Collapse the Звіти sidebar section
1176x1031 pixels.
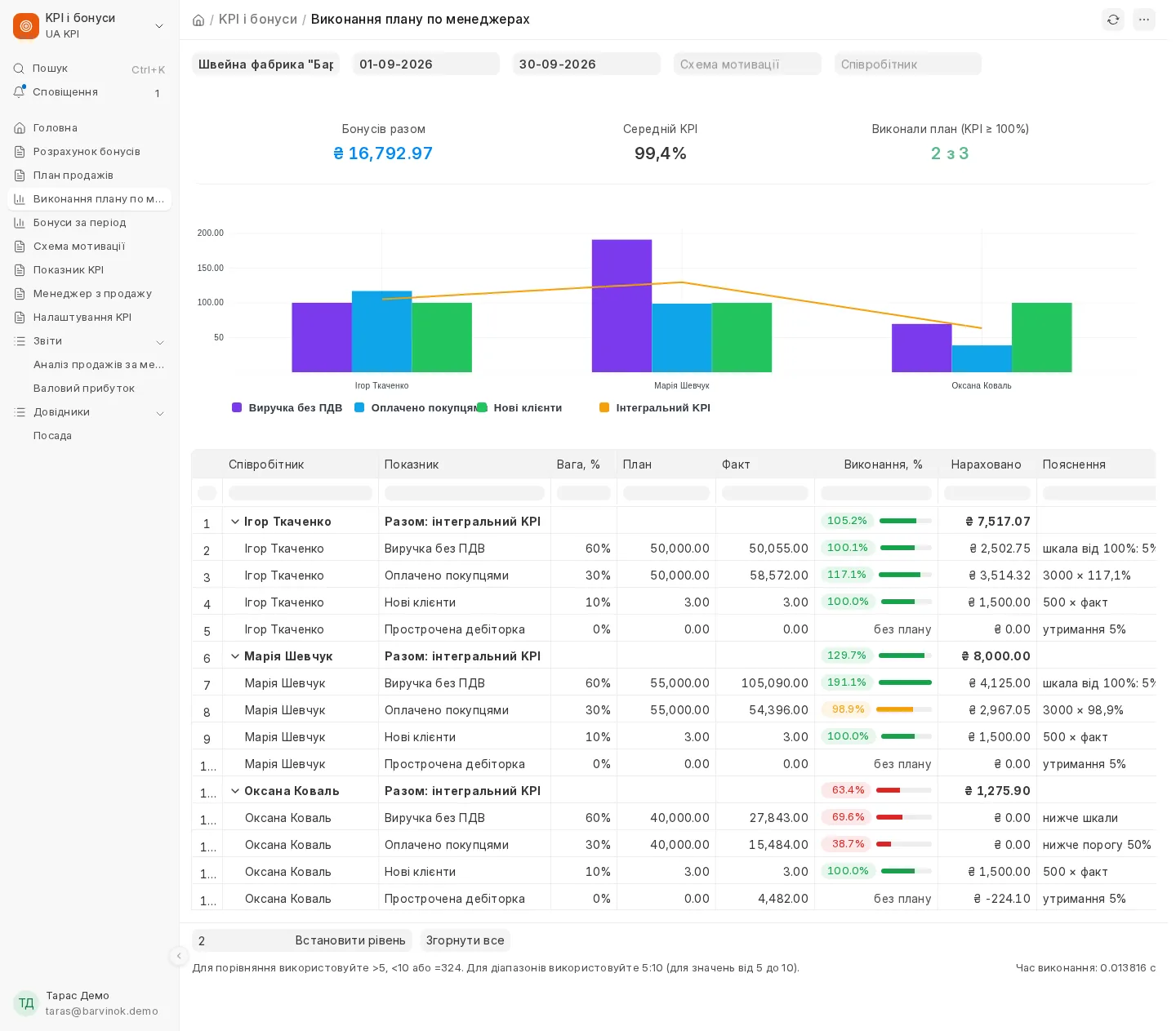point(160,342)
